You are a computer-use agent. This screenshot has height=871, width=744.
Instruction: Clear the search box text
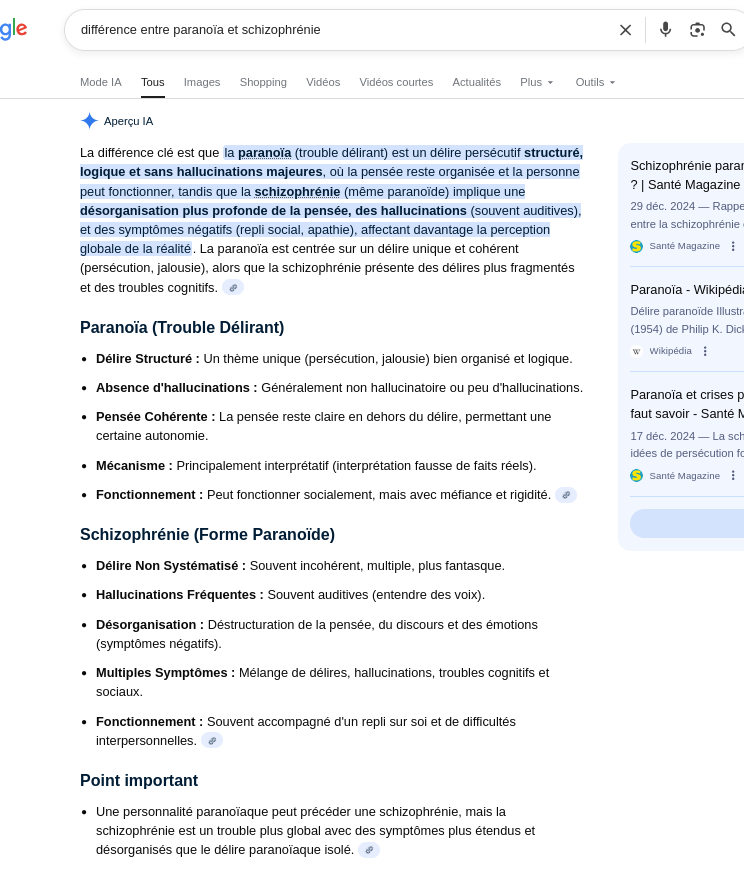625,30
